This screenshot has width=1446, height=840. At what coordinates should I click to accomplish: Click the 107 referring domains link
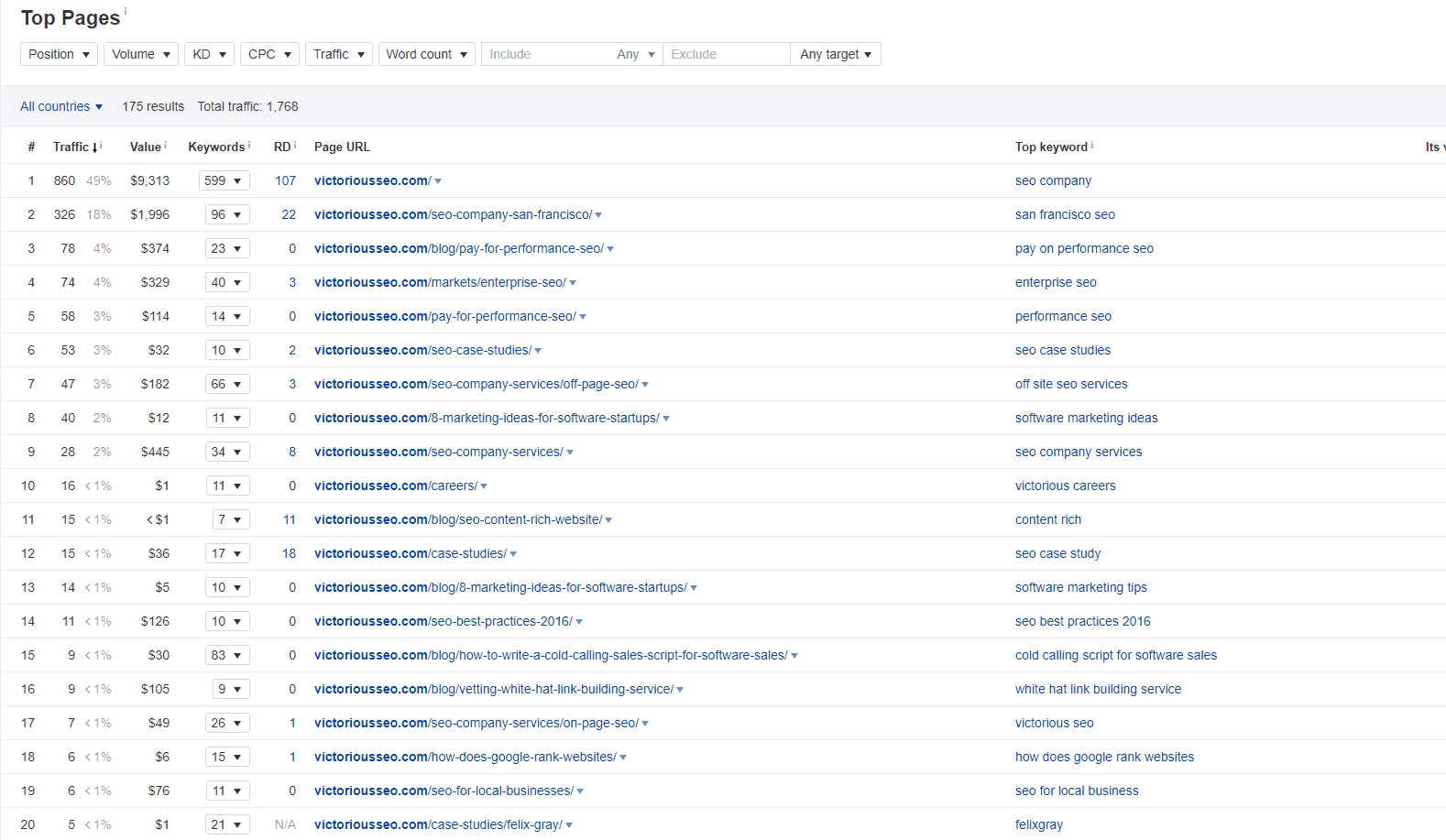tap(285, 180)
